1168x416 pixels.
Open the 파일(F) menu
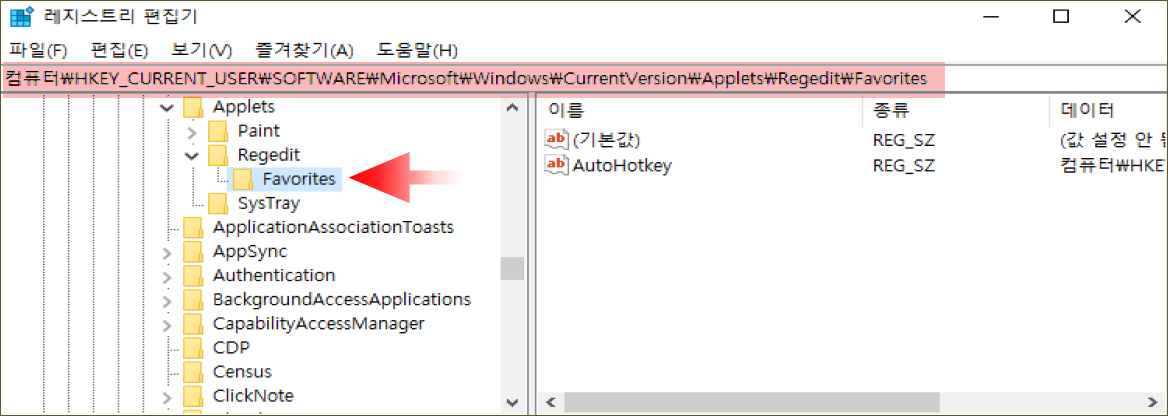click(x=39, y=51)
